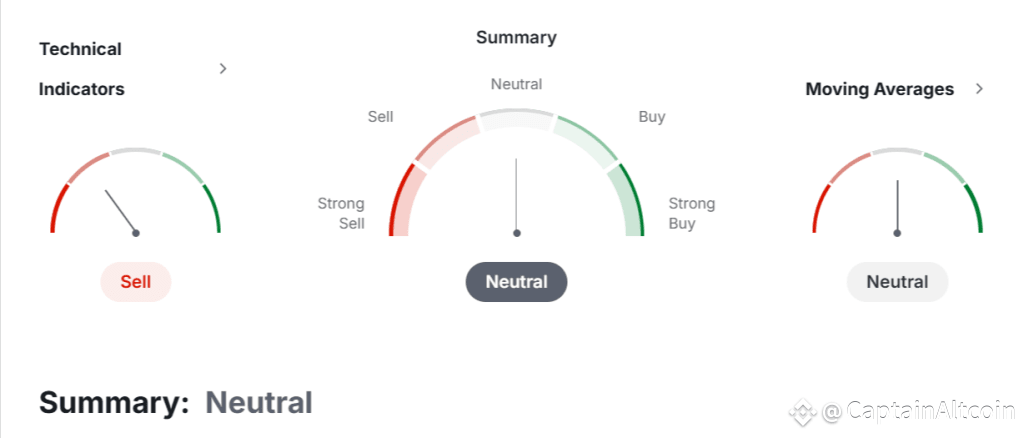Click the Strong Sell label on gauge
Viewport: 1024px width, 438px height.
(342, 213)
